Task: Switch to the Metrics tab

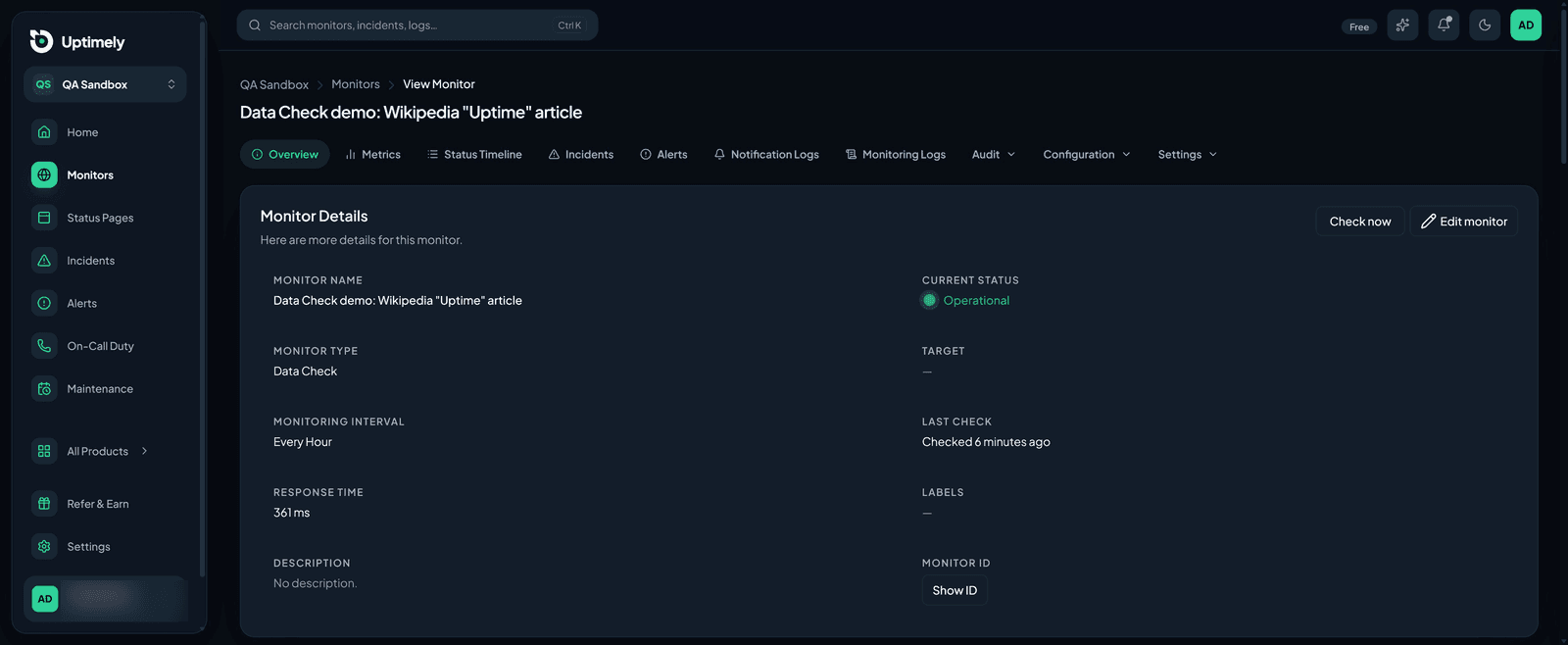Action: (x=372, y=155)
